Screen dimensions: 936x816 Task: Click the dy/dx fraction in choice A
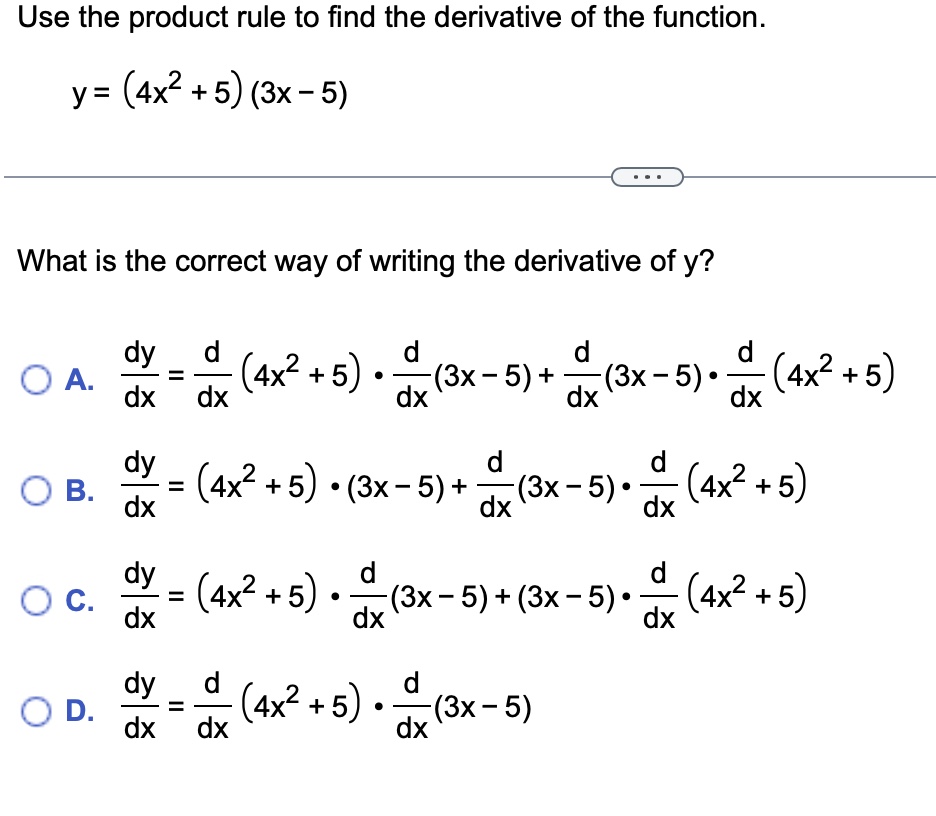[140, 376]
